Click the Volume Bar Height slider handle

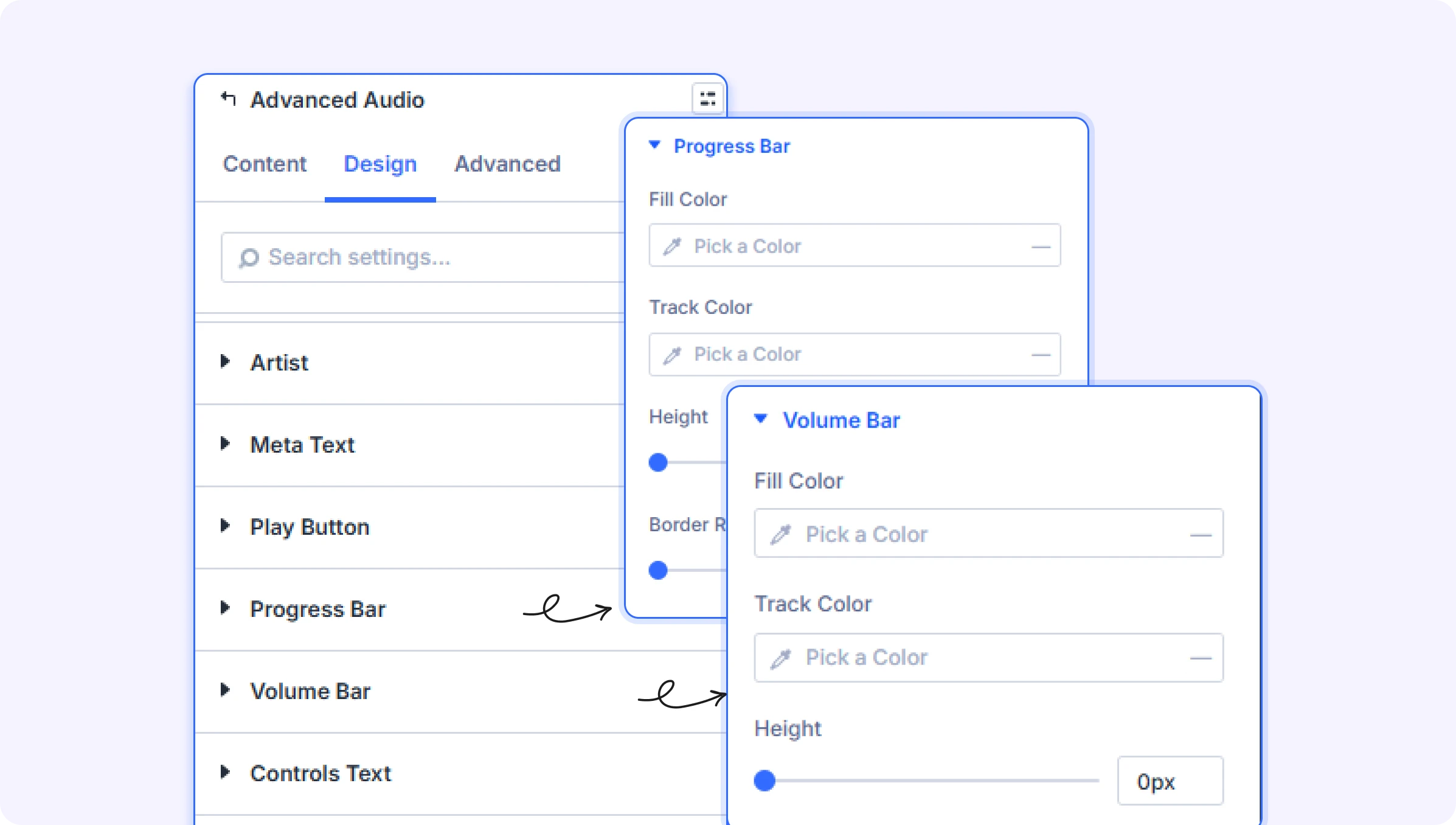tap(764, 781)
